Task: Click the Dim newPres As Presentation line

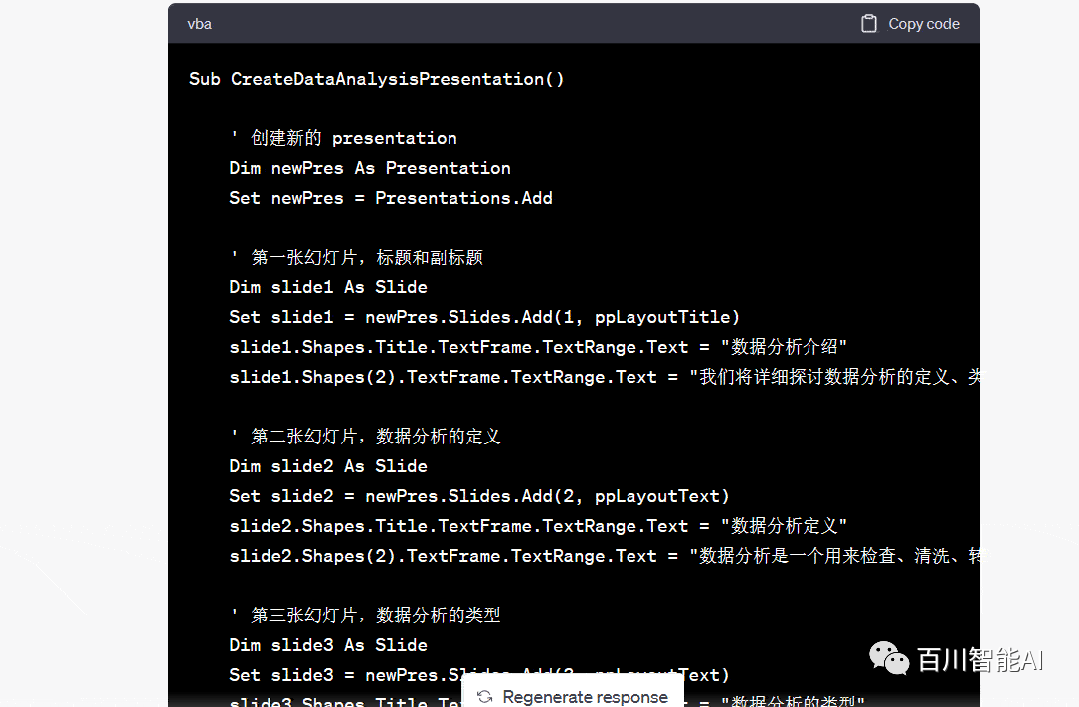Action: pyautogui.click(x=369, y=168)
